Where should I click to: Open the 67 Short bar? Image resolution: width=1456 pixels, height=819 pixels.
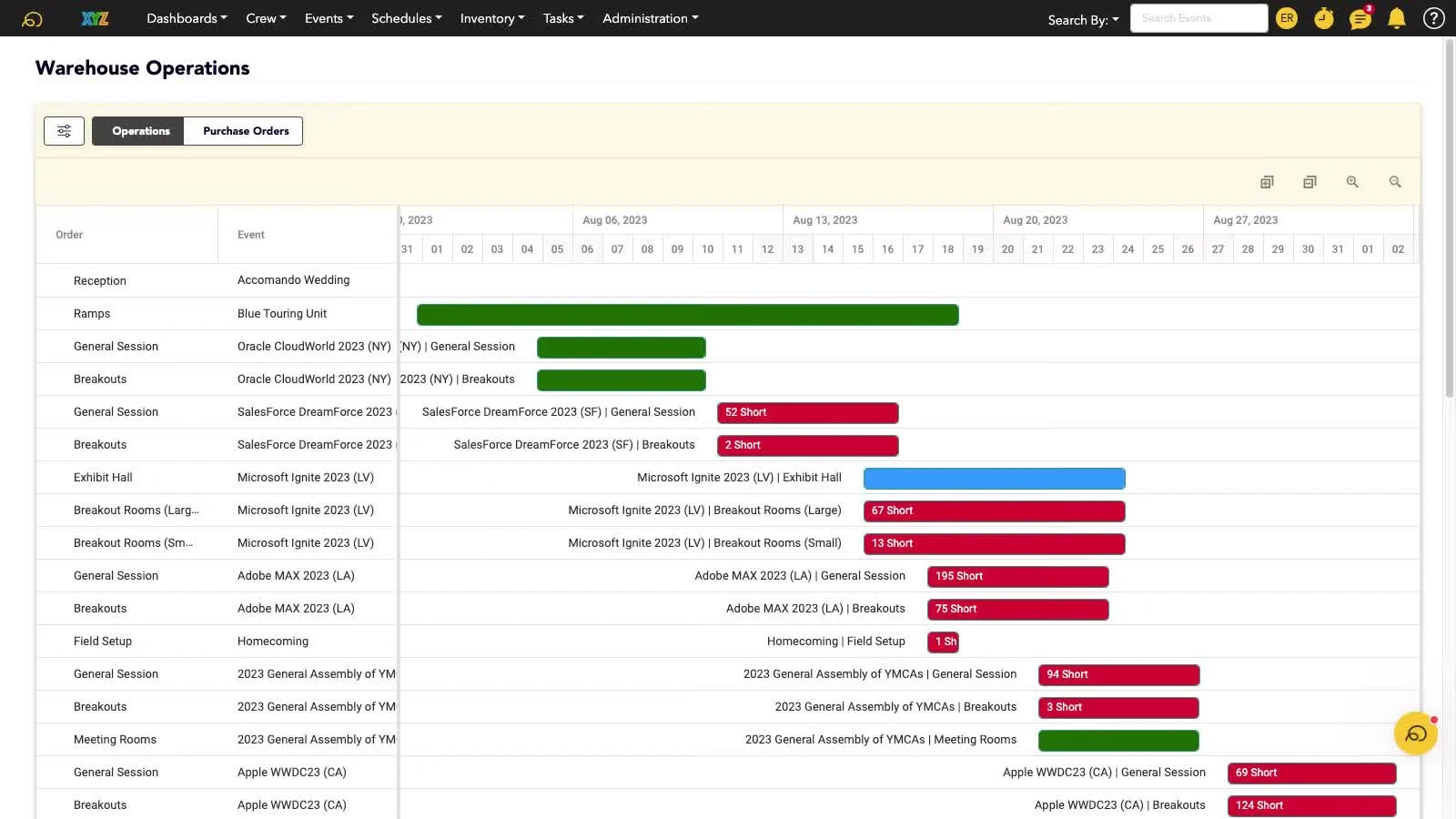[995, 511]
